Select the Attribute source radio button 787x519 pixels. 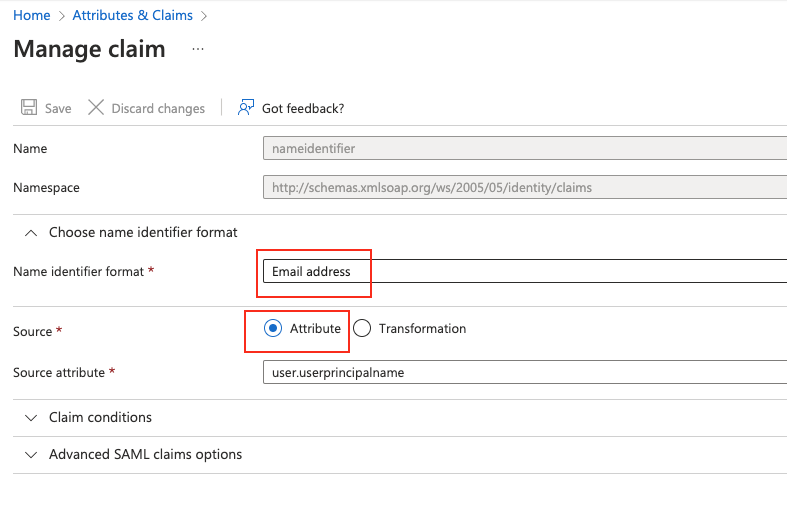tap(273, 329)
